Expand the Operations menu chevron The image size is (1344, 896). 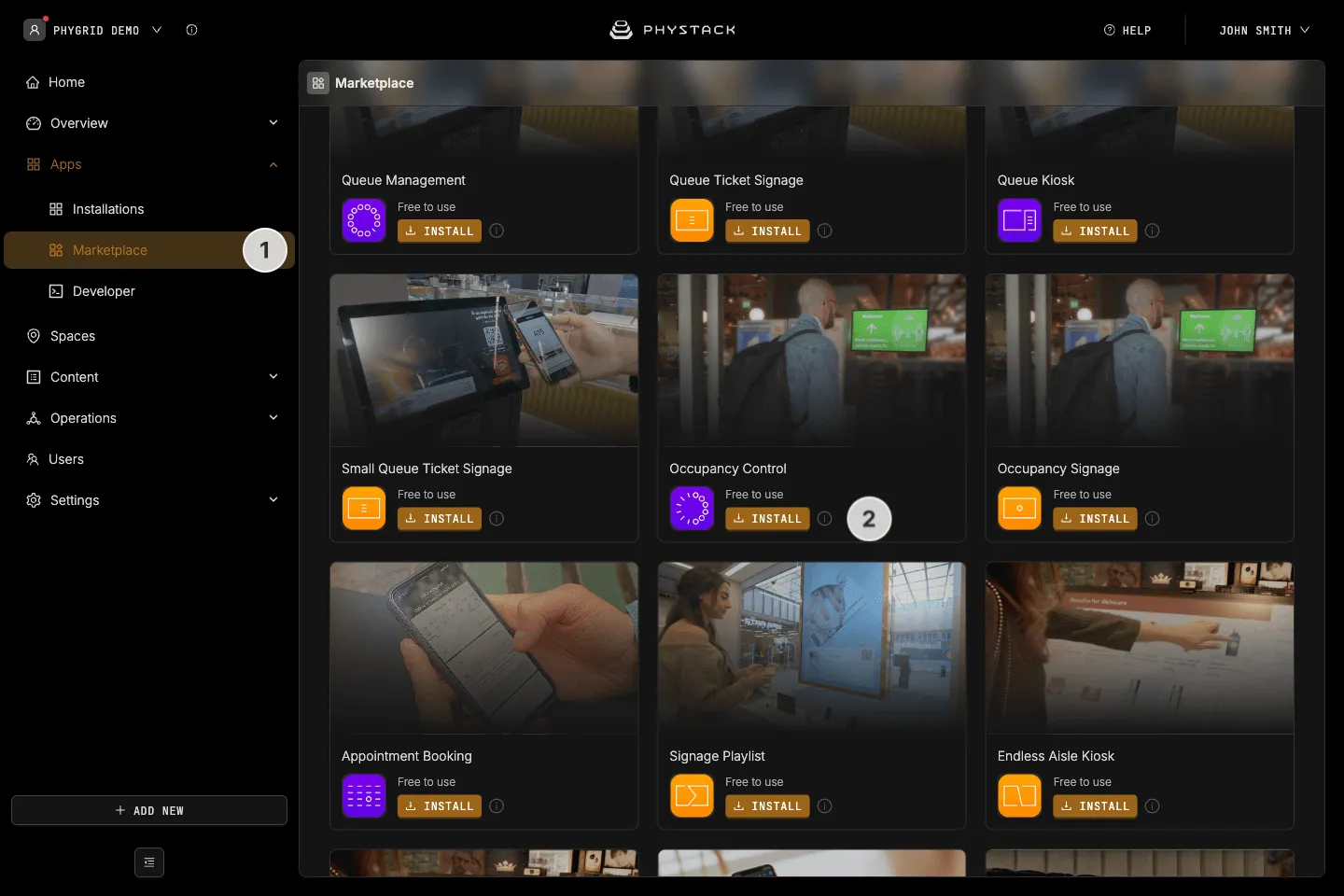click(273, 418)
